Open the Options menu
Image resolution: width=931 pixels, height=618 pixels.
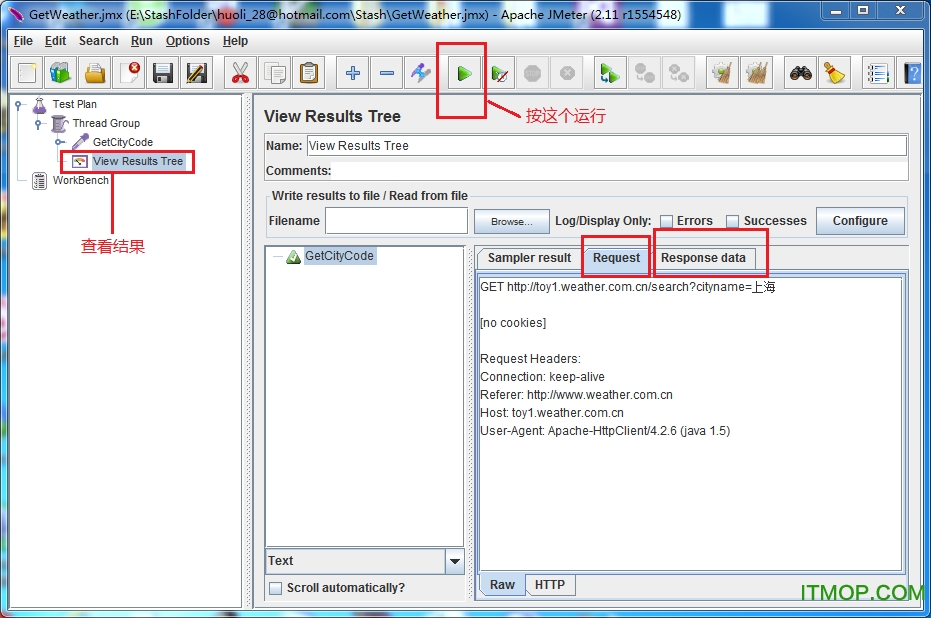tap(187, 41)
